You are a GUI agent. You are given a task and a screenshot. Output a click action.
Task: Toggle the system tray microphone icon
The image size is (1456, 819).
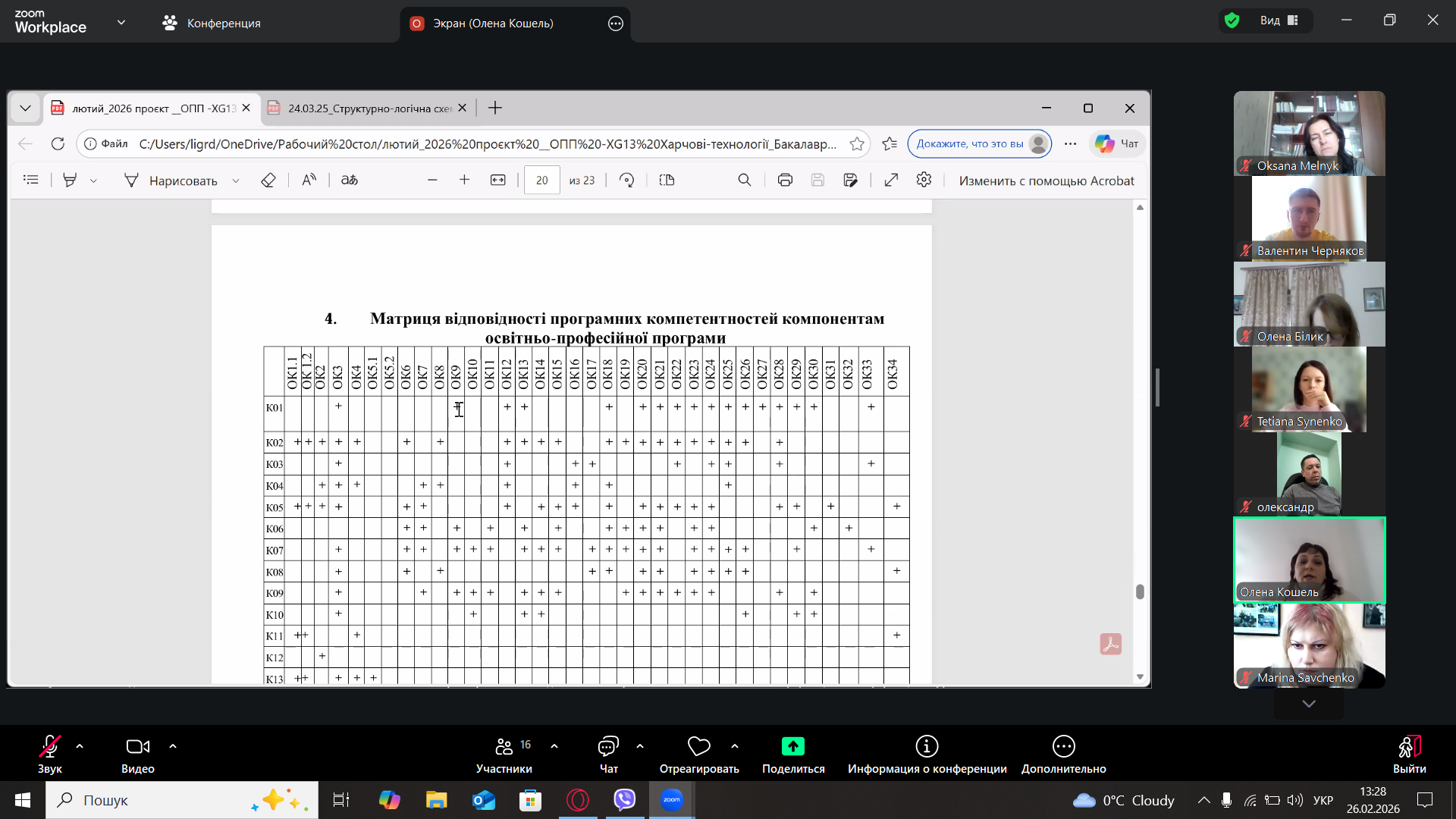[x=1226, y=800]
